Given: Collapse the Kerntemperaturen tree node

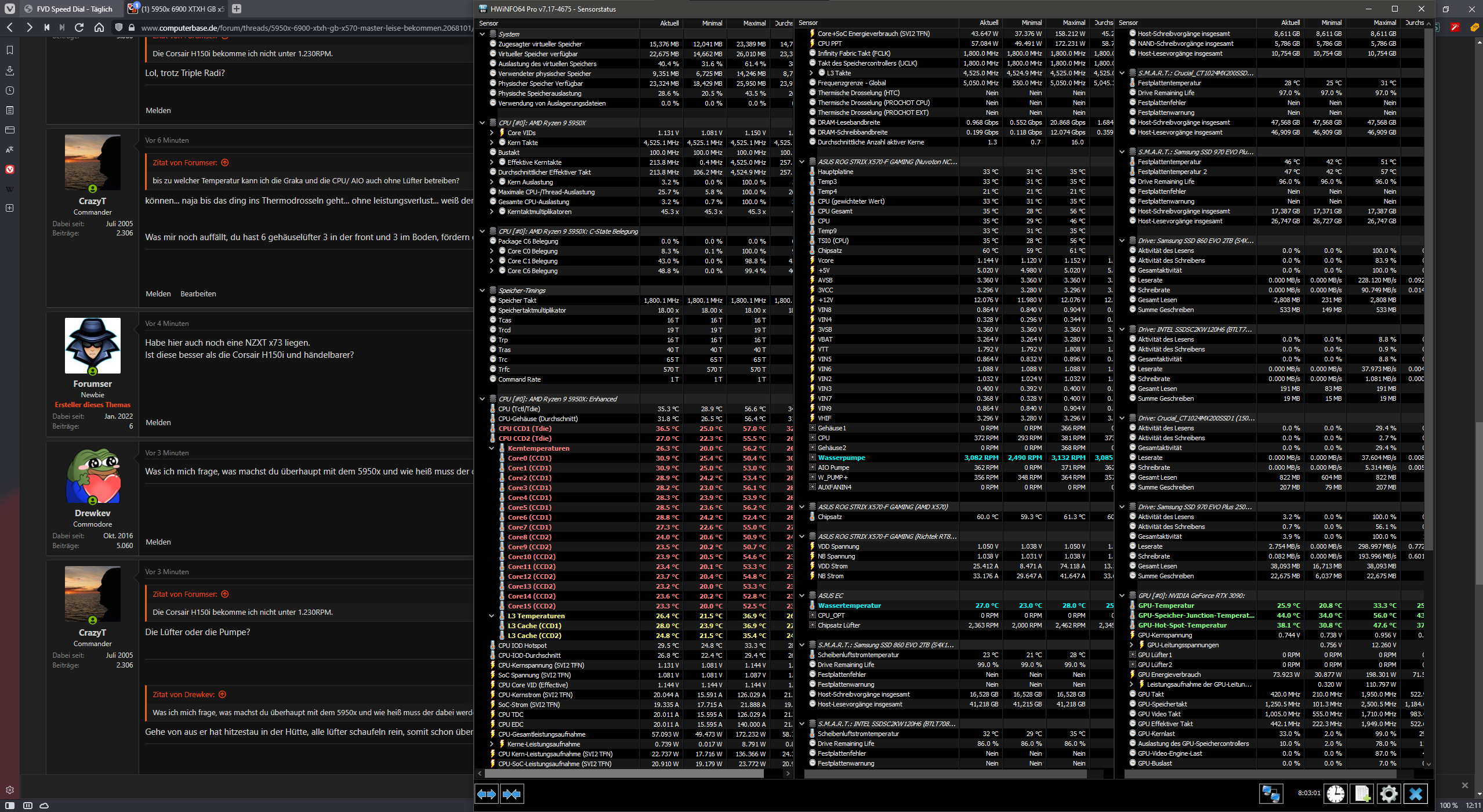Looking at the screenshot, I should point(491,448).
